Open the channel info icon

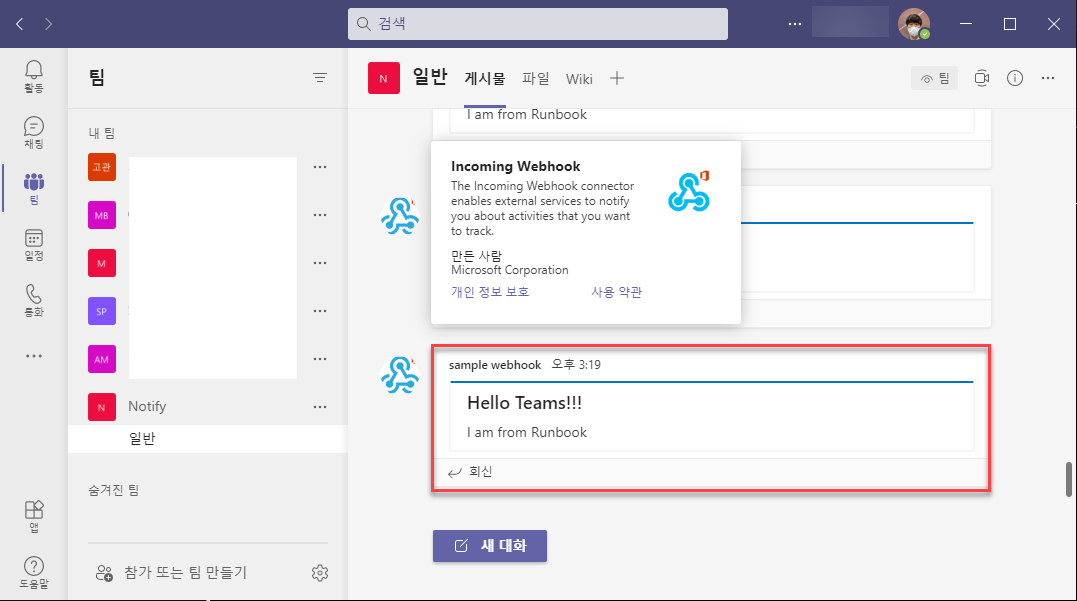coord(1015,78)
